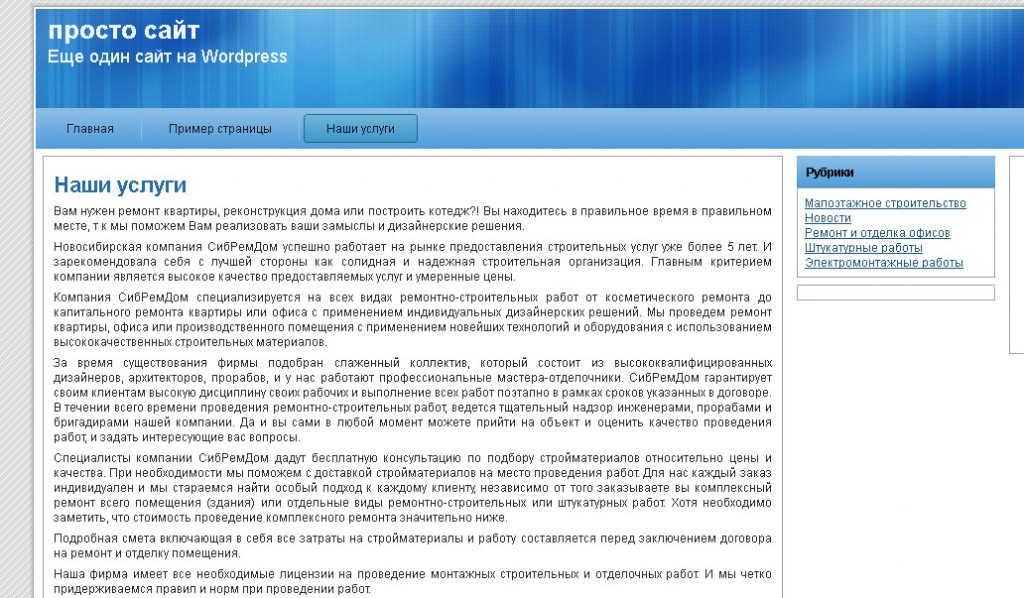Viewport: 1024px width, 598px height.
Task: Click the empty widget box under Рубрики
Action: [x=895, y=292]
